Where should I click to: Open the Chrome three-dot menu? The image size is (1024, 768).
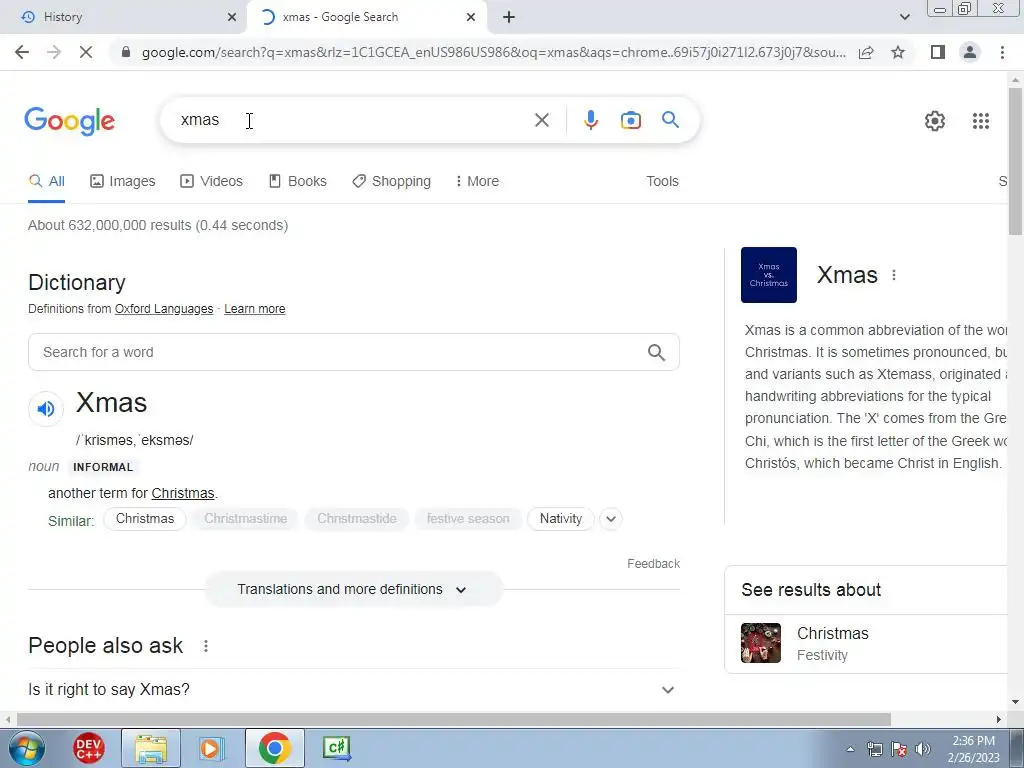pyautogui.click(x=1002, y=52)
